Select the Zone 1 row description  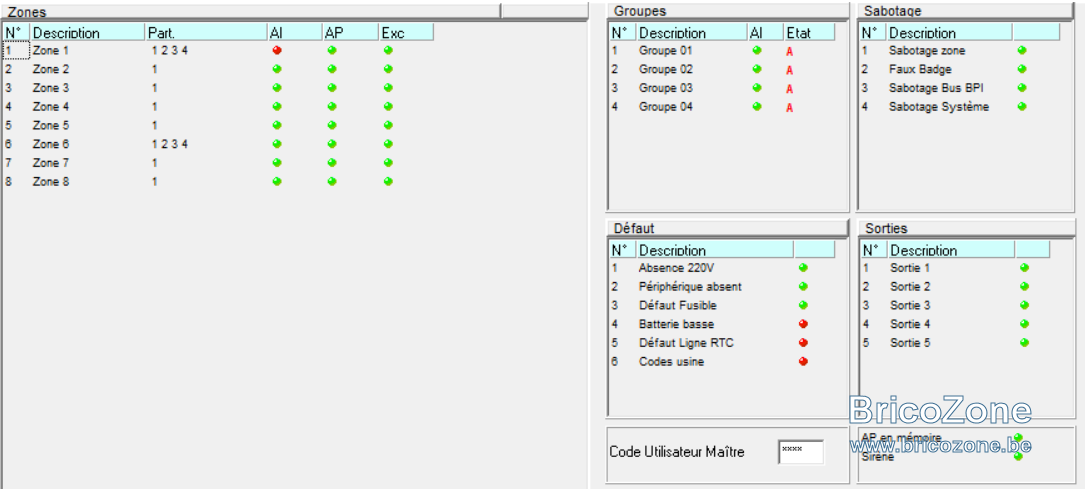pos(51,50)
